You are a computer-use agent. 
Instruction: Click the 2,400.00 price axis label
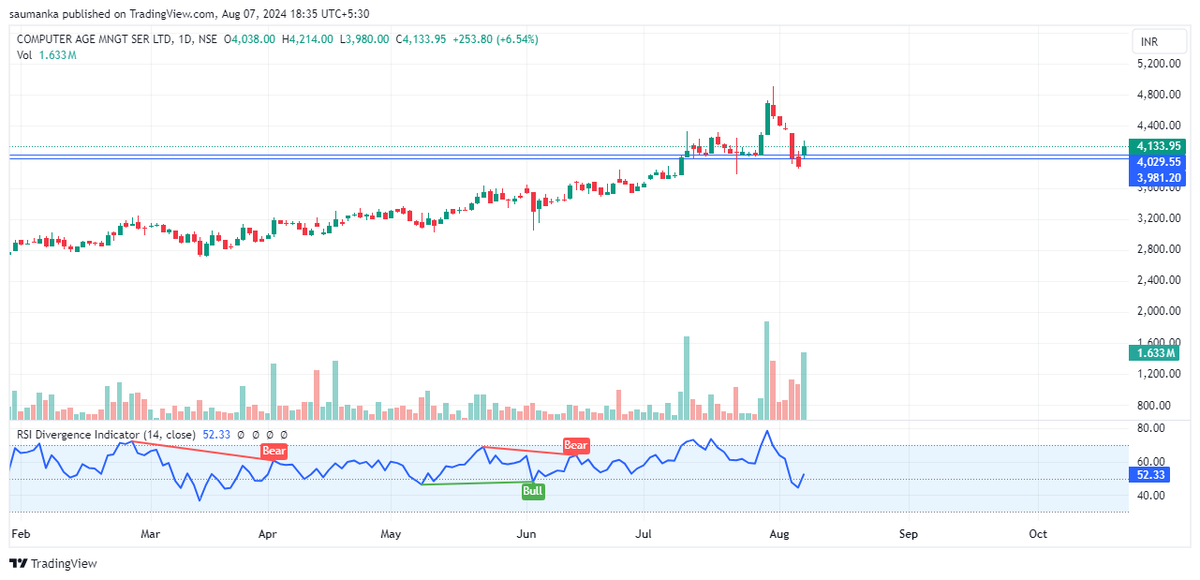(x=1159, y=280)
